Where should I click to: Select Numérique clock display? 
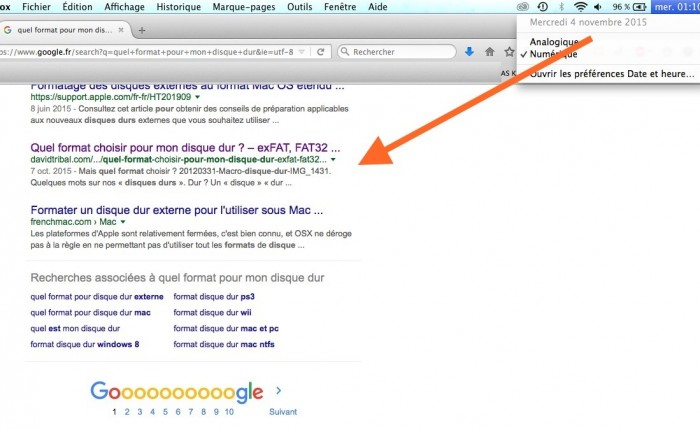click(x=554, y=54)
